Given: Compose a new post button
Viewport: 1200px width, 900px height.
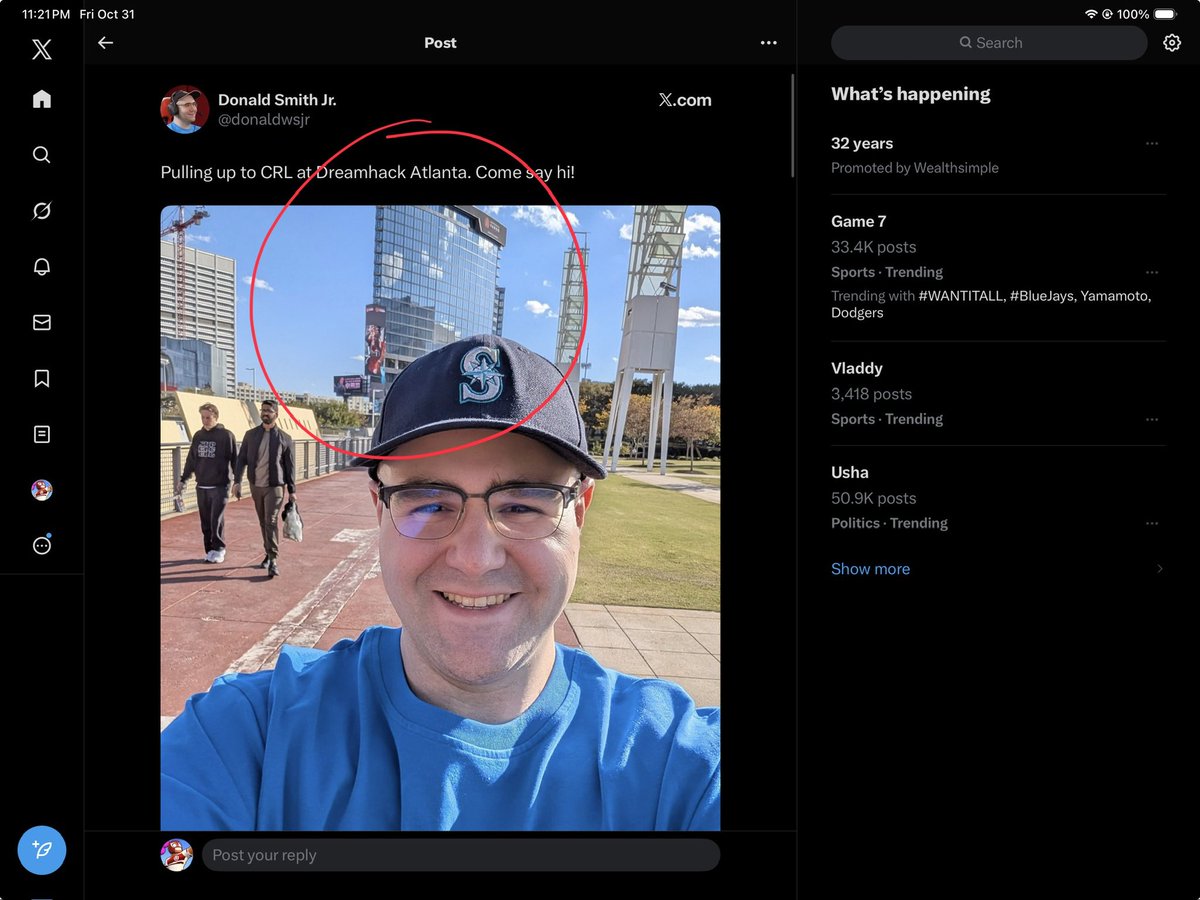Looking at the screenshot, I should [x=42, y=851].
